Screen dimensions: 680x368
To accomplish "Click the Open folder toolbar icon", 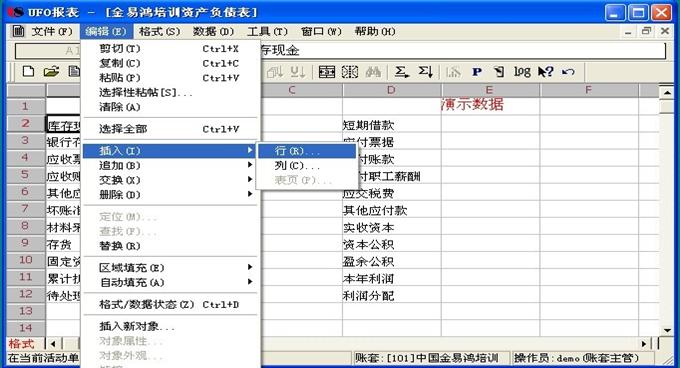I will point(51,72).
